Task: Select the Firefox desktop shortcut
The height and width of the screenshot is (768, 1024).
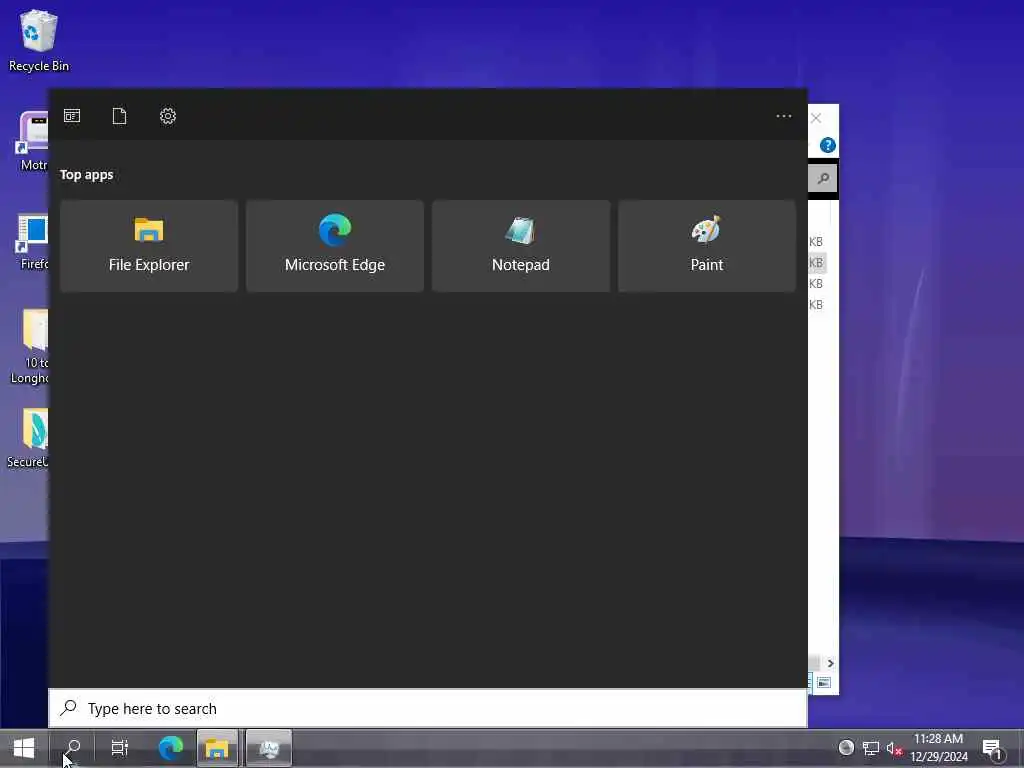Action: 33,242
